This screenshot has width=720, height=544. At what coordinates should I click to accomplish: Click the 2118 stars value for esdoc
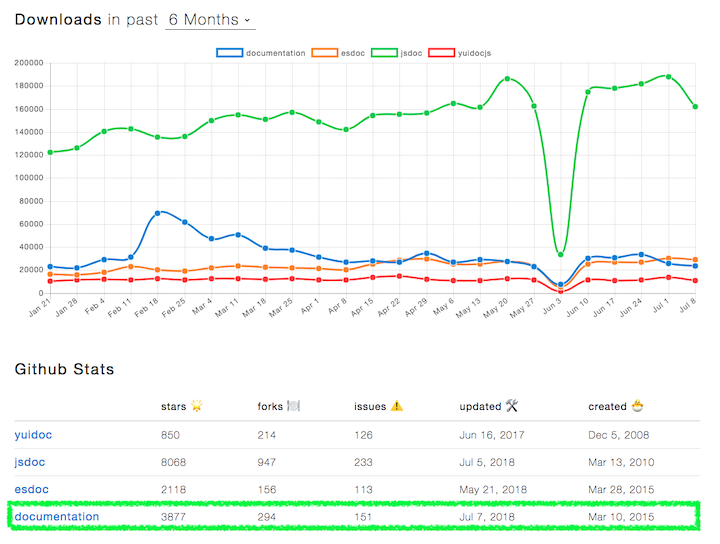pos(174,490)
